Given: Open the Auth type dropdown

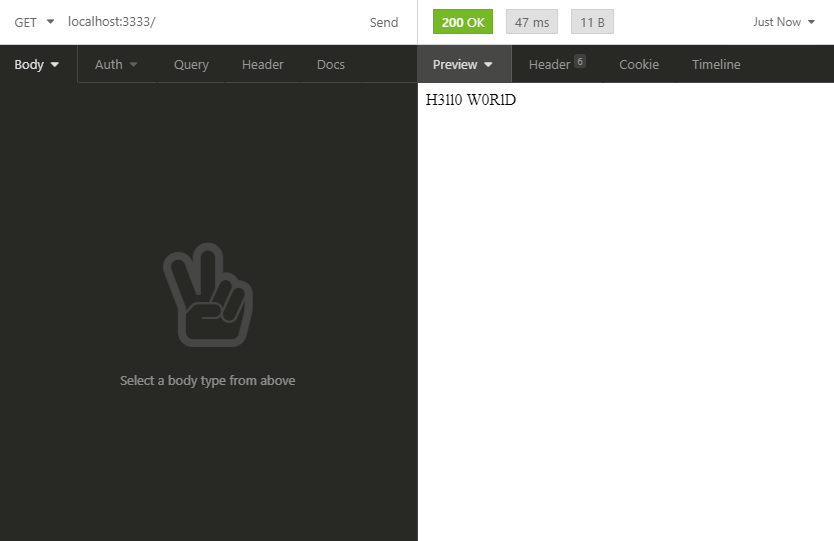Looking at the screenshot, I should click(116, 64).
